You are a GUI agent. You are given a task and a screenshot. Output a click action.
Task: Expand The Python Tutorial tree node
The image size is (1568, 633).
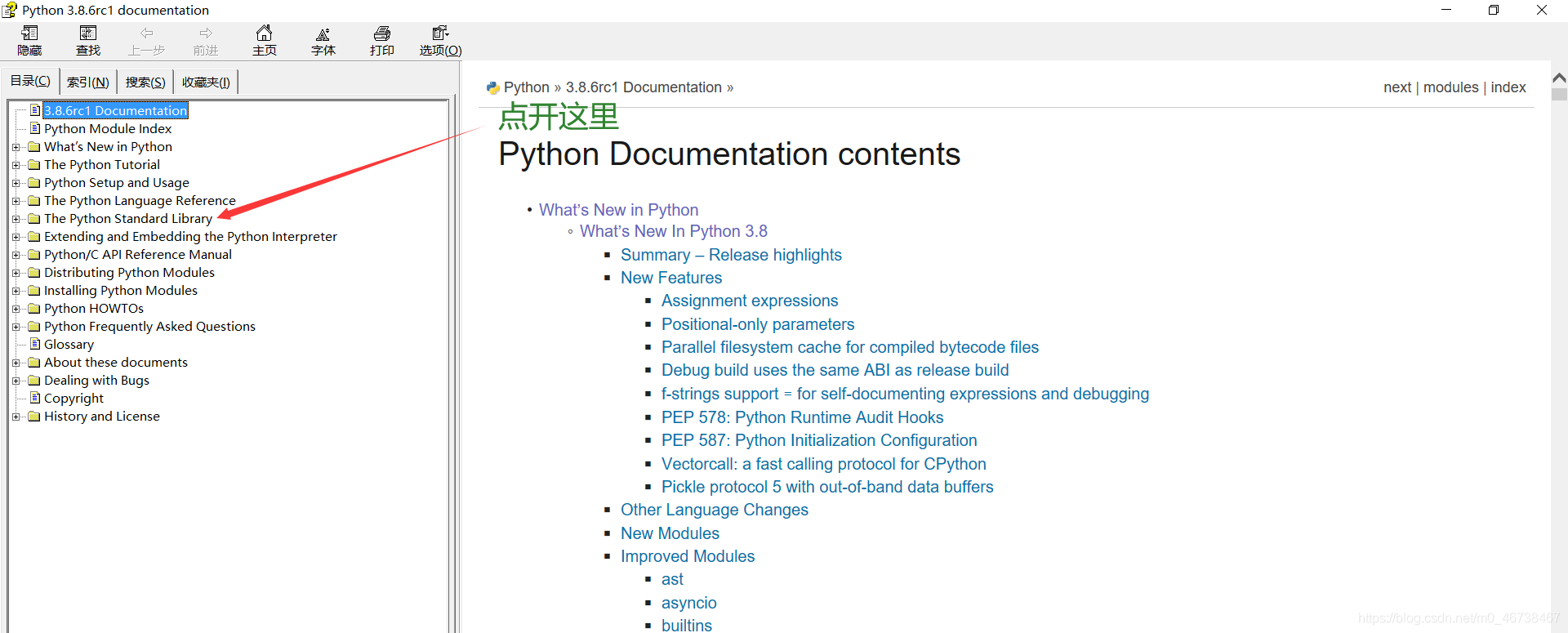click(16, 165)
